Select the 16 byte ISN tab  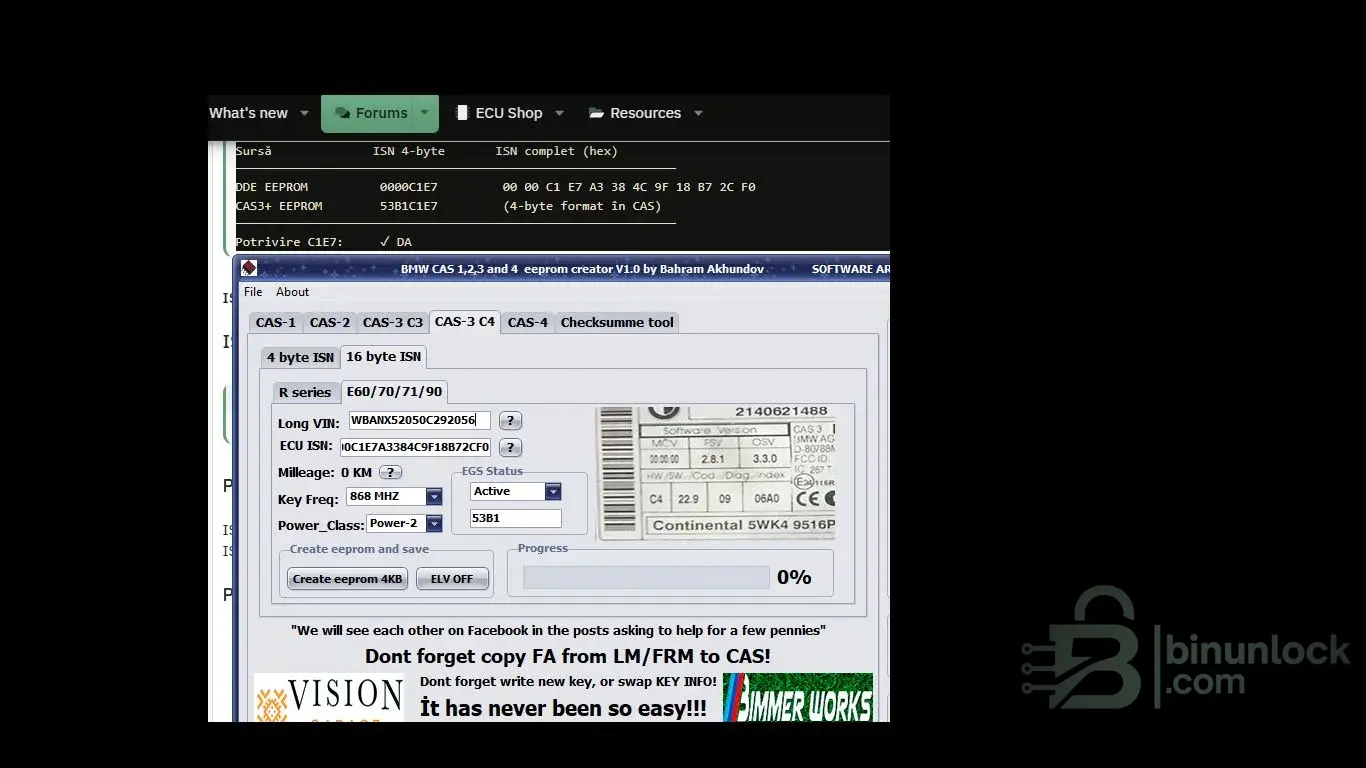click(384, 357)
